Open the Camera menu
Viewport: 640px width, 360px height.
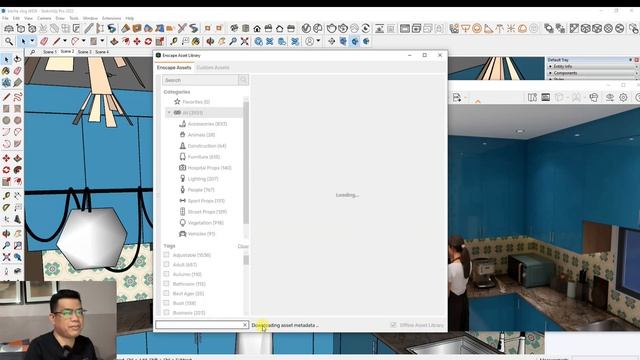(x=44, y=18)
